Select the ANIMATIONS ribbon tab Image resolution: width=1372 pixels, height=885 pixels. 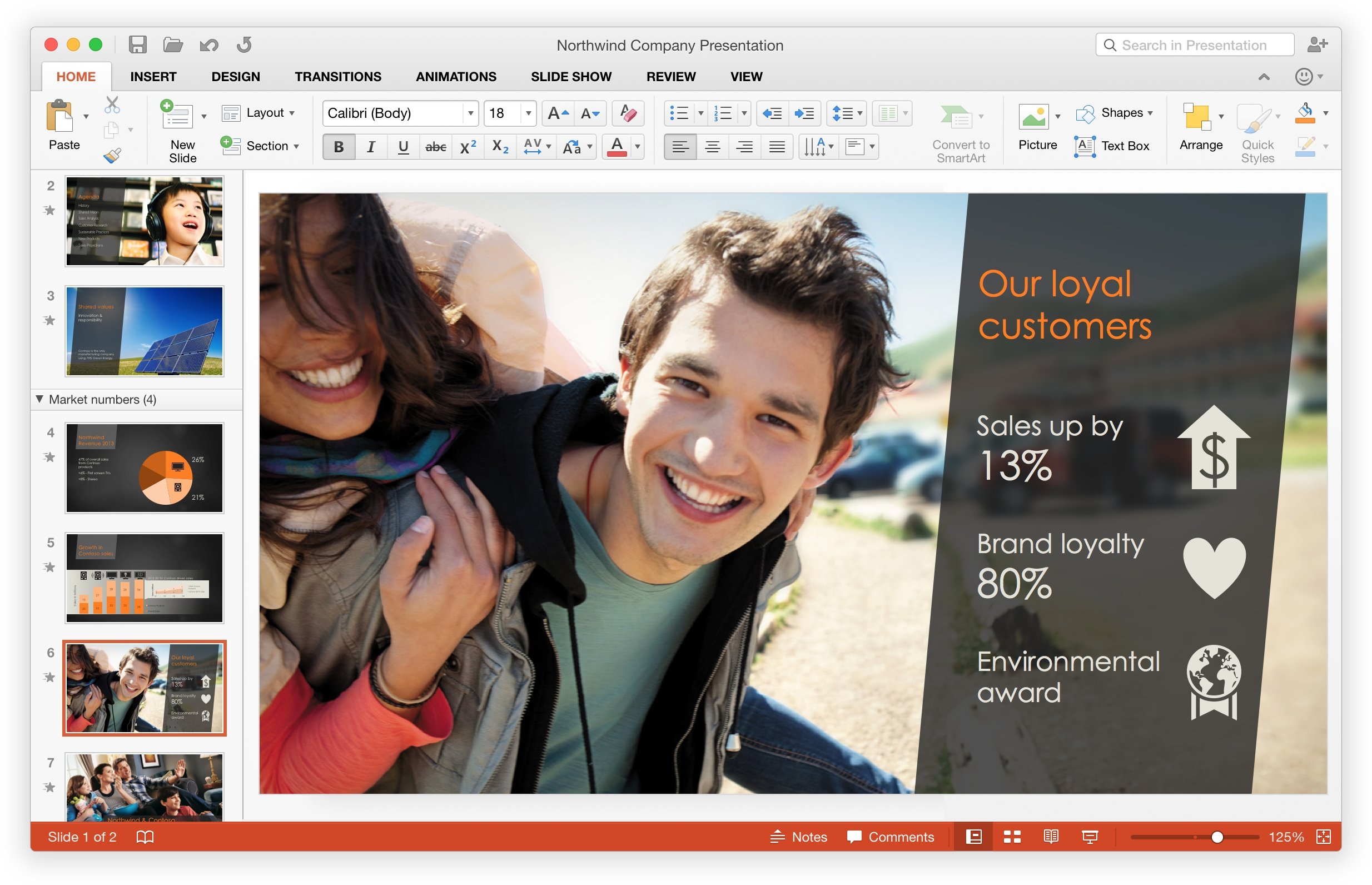(454, 75)
